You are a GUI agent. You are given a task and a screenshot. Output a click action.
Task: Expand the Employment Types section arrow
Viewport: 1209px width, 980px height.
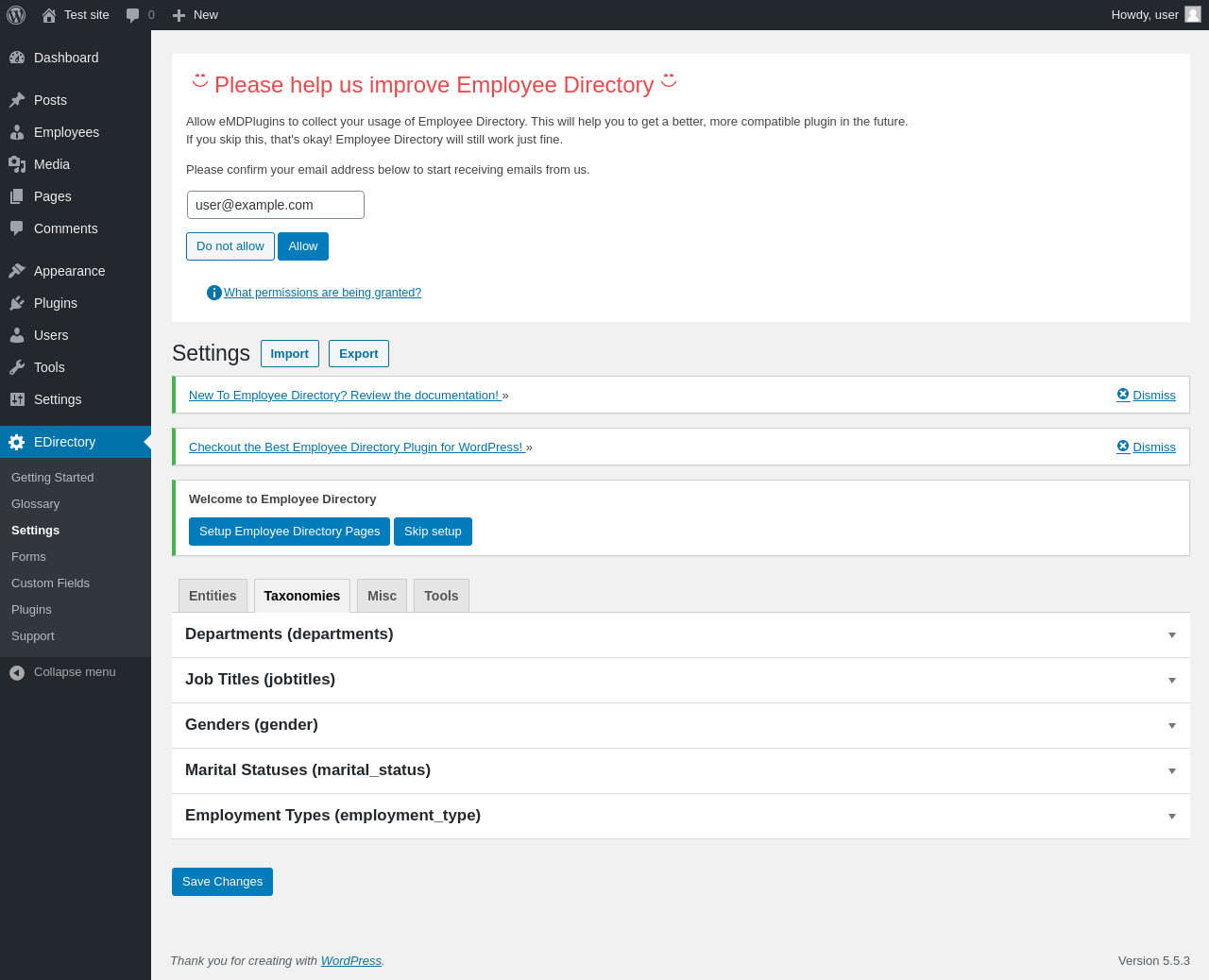[1172, 817]
